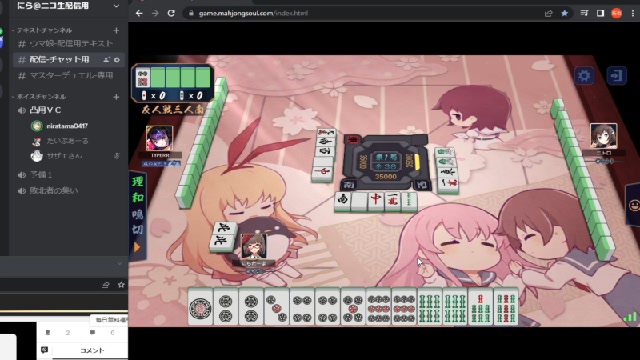Collapse the ボイスチャンネル category
Viewport: 640px width, 360px height.
(x=41, y=96)
